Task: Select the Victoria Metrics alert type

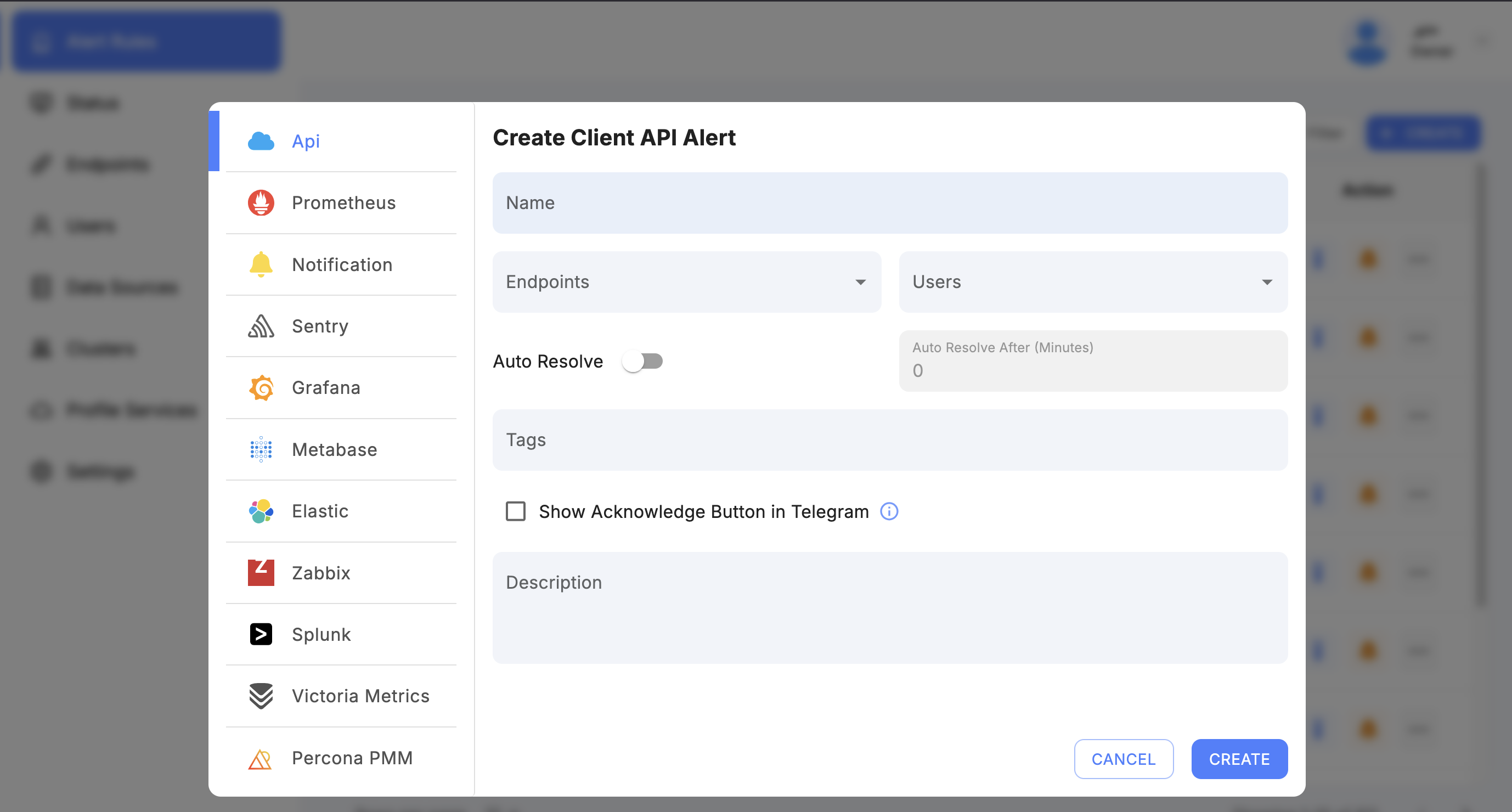Action: tap(341, 696)
